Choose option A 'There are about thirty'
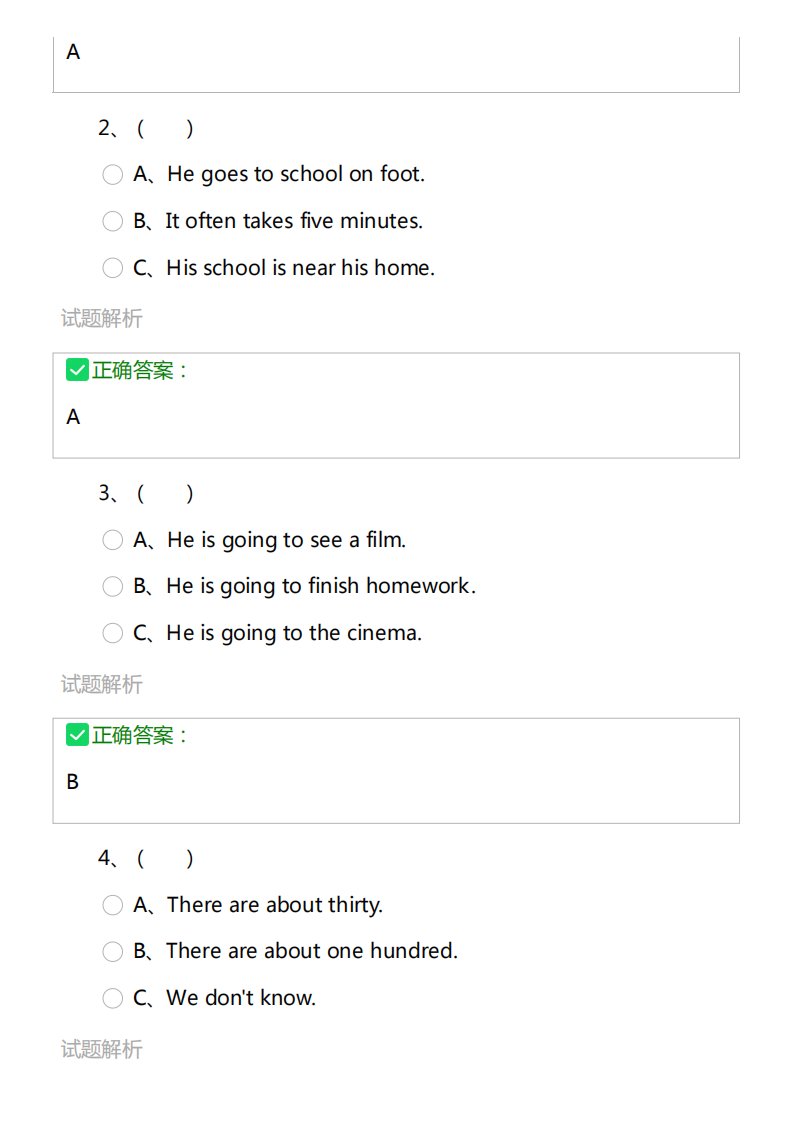793x1122 pixels. pyautogui.click(x=112, y=905)
